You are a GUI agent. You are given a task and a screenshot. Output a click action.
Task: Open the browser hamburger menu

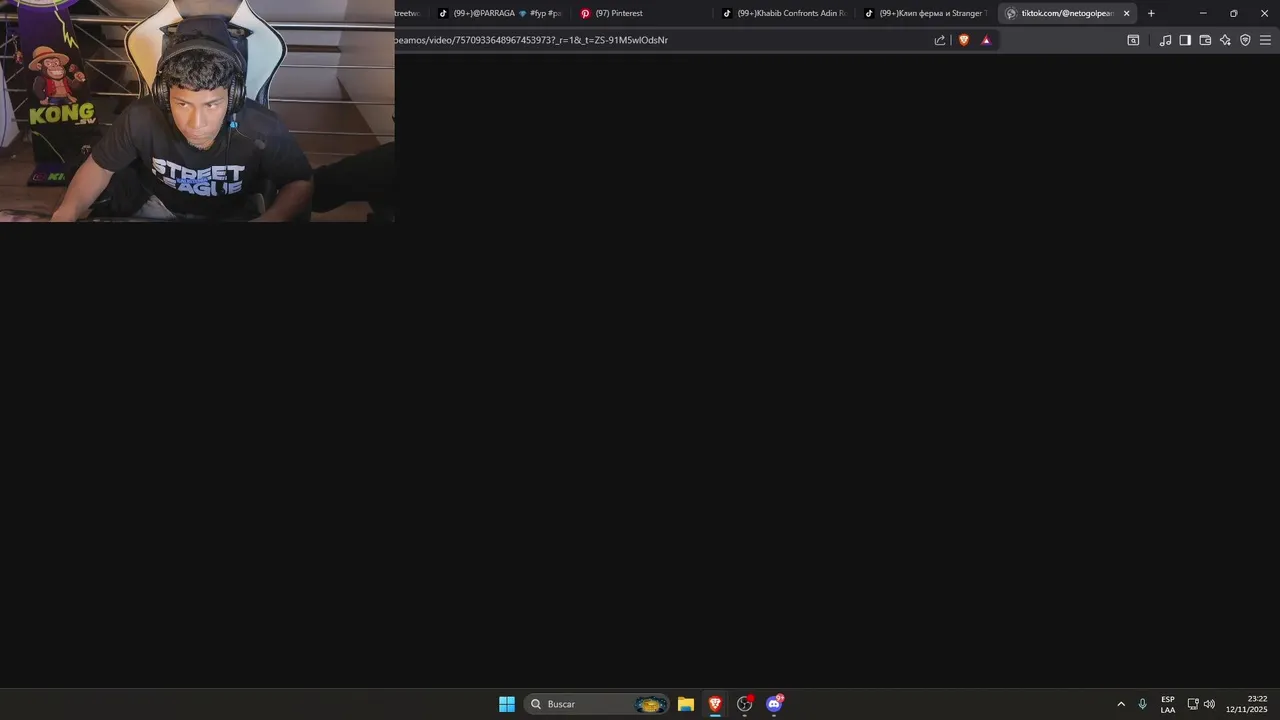point(1265,40)
